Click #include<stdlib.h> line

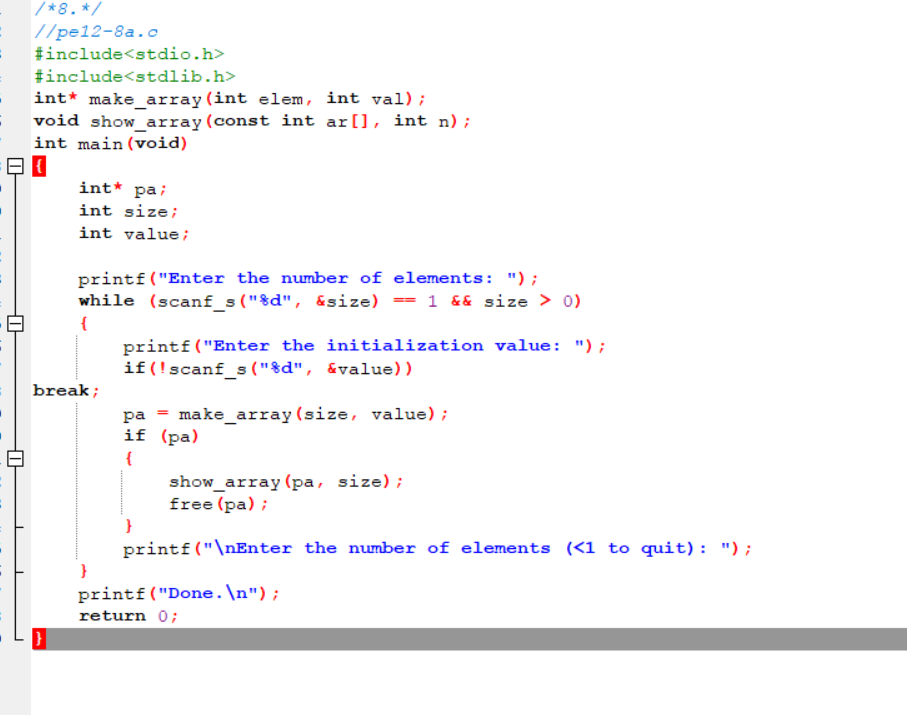tap(135, 76)
